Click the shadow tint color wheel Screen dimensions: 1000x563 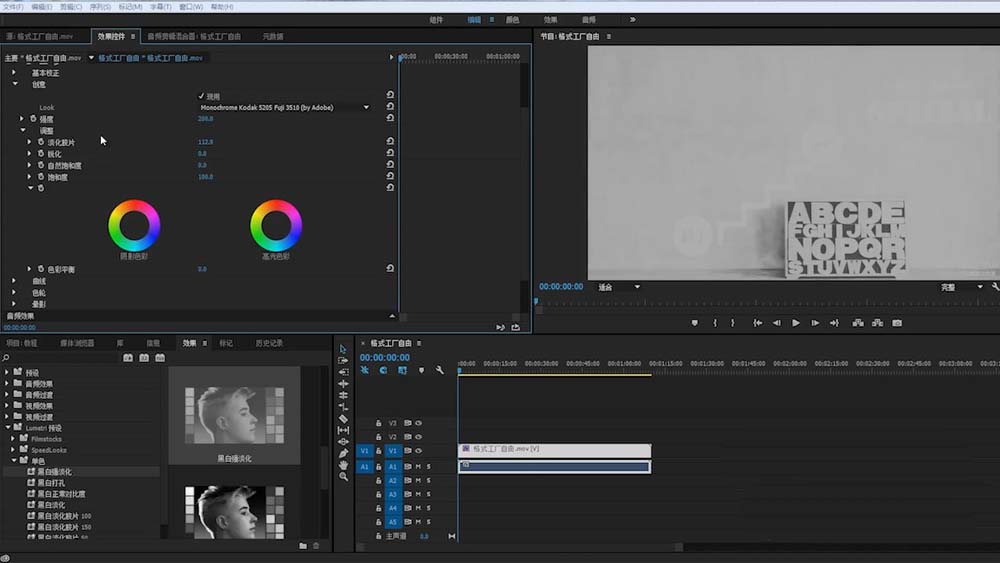pyautogui.click(x=133, y=225)
